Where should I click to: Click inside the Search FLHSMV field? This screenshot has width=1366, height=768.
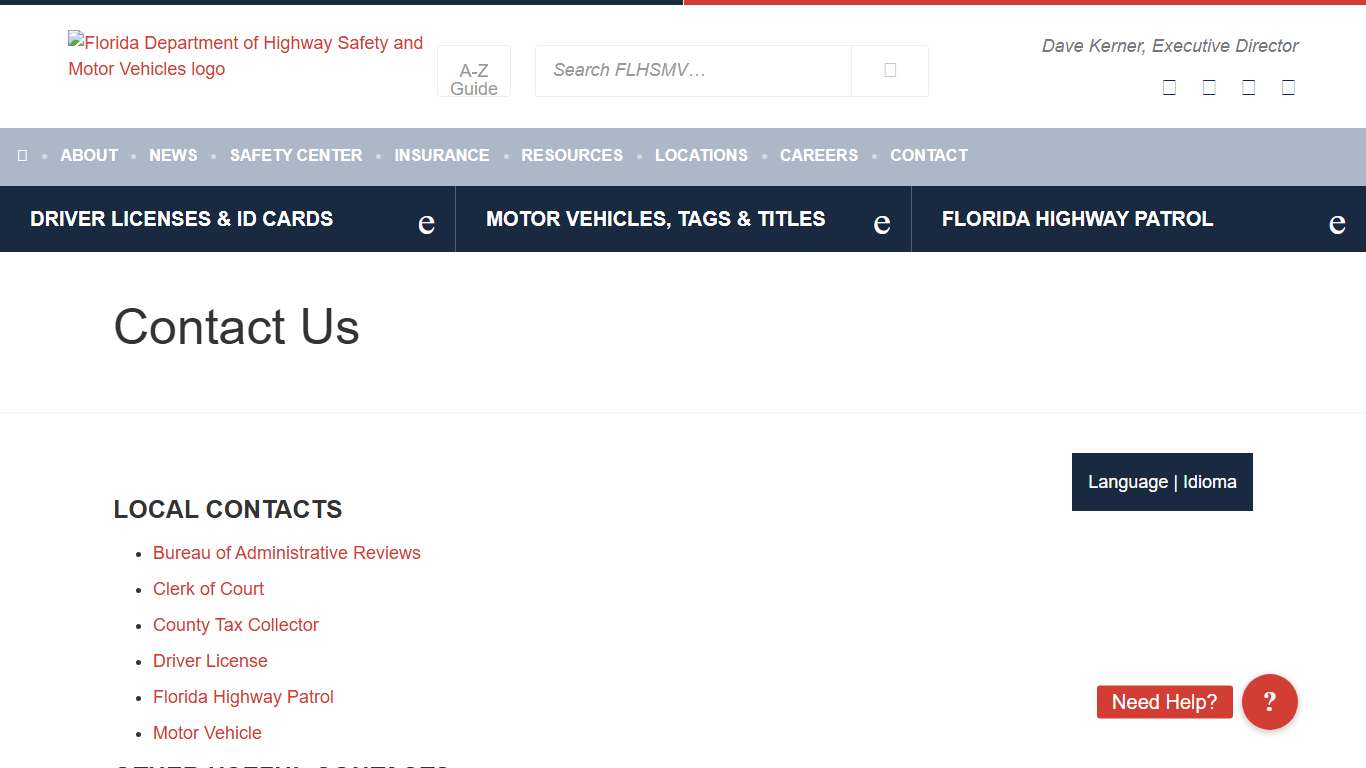click(693, 70)
